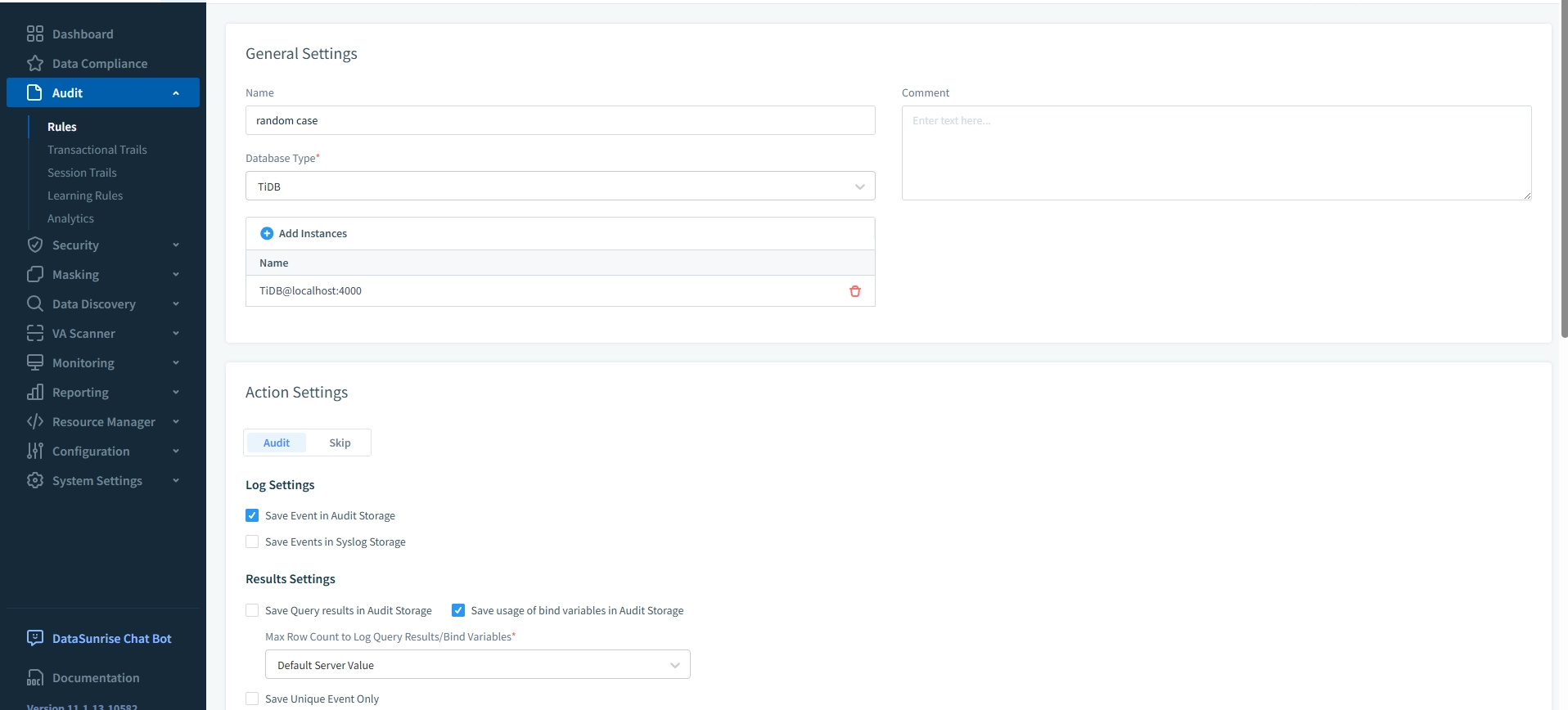Delete the TiDB@localhost:4000 instance with trash icon

(x=854, y=291)
